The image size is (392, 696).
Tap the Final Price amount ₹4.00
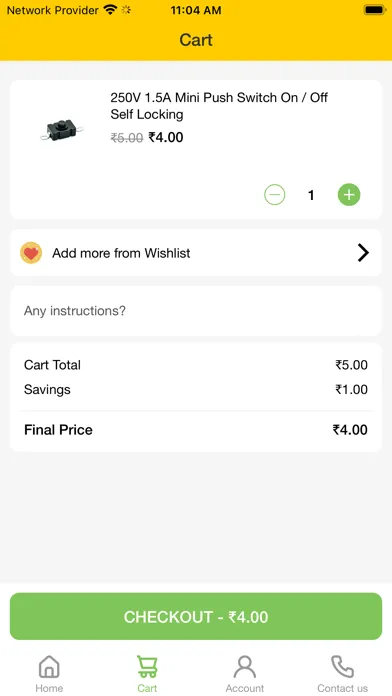(350, 430)
